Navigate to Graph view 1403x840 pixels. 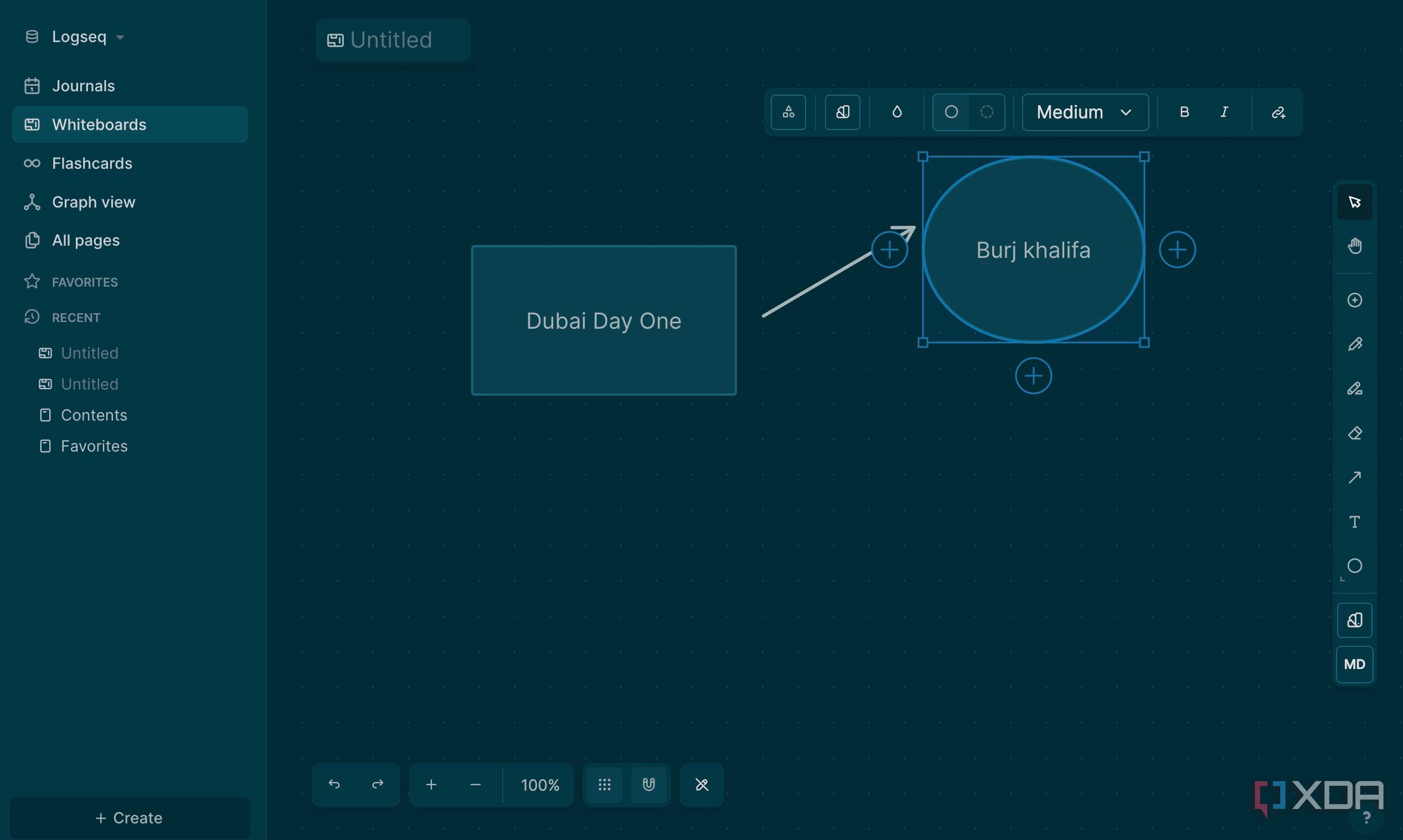click(94, 202)
